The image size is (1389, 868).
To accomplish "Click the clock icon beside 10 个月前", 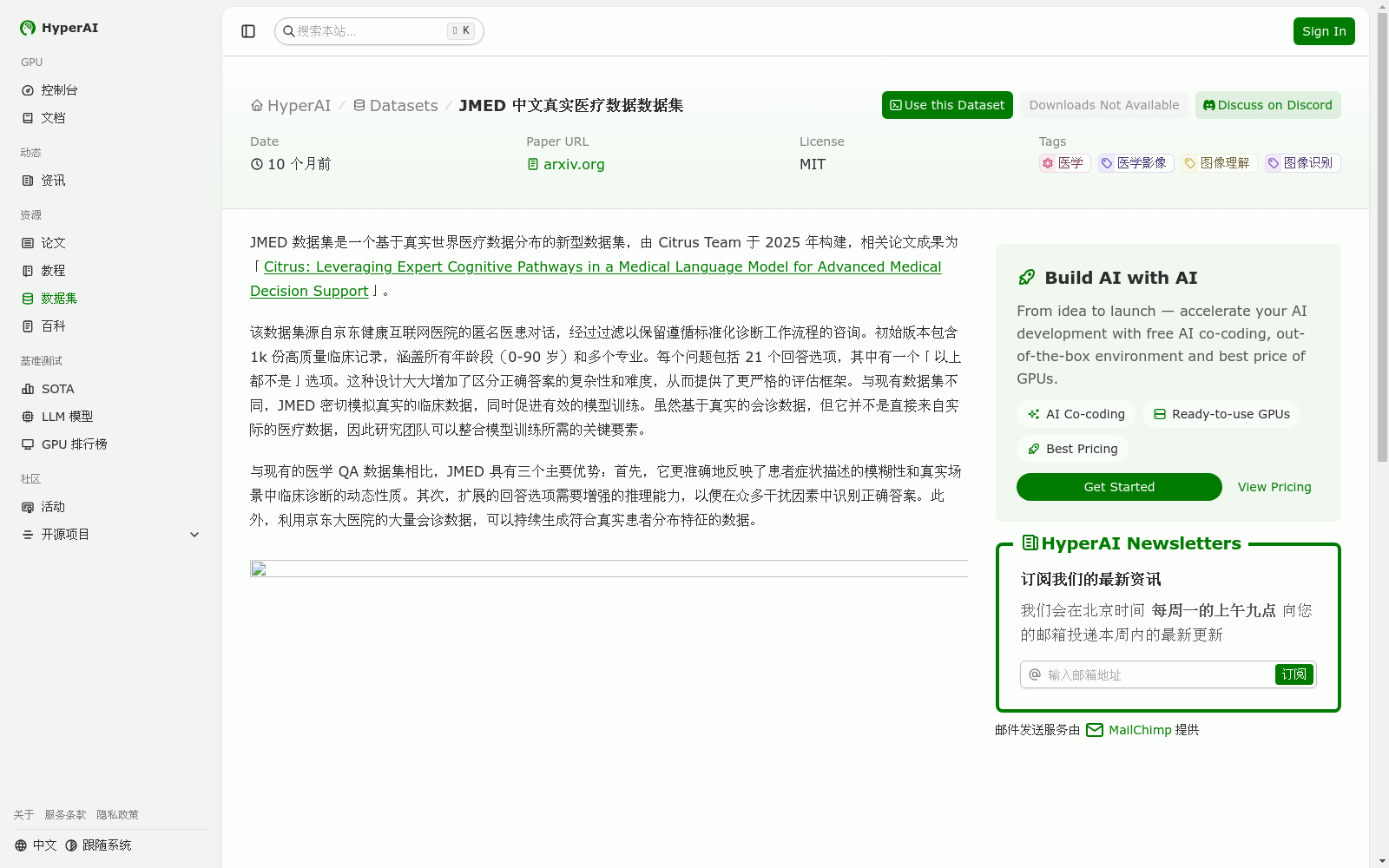I will pos(257,164).
